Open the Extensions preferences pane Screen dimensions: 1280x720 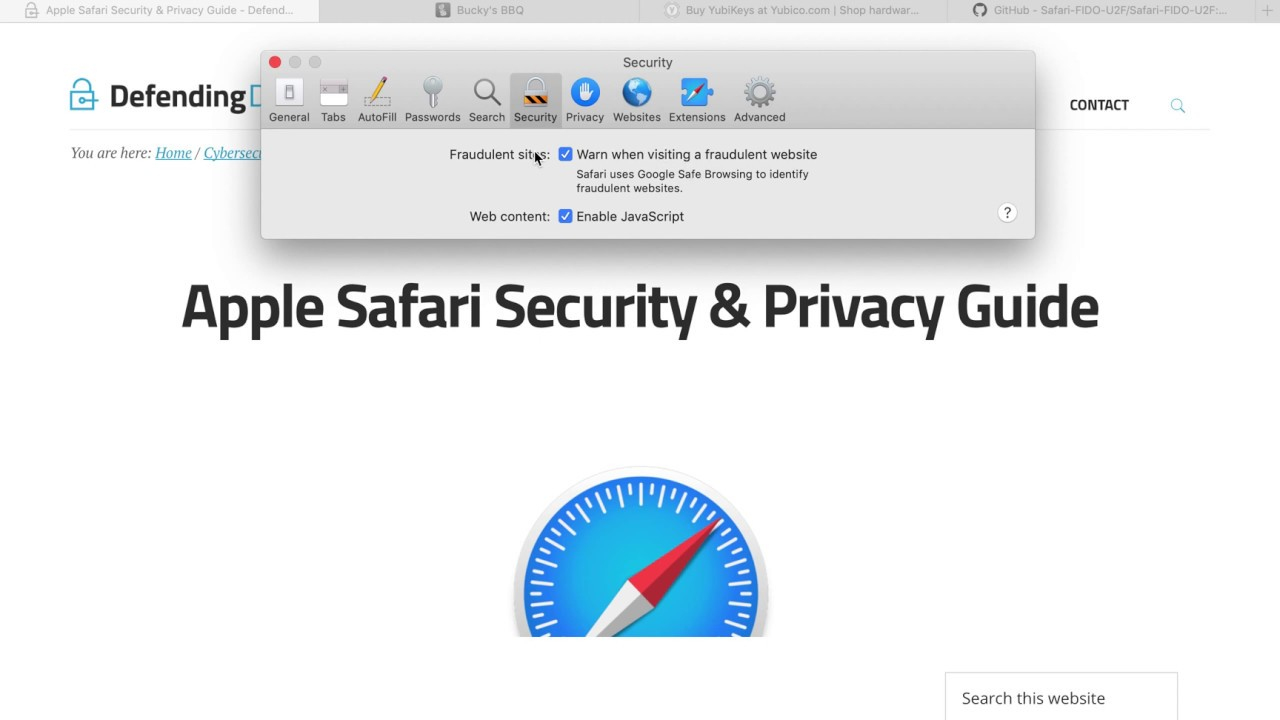(697, 101)
